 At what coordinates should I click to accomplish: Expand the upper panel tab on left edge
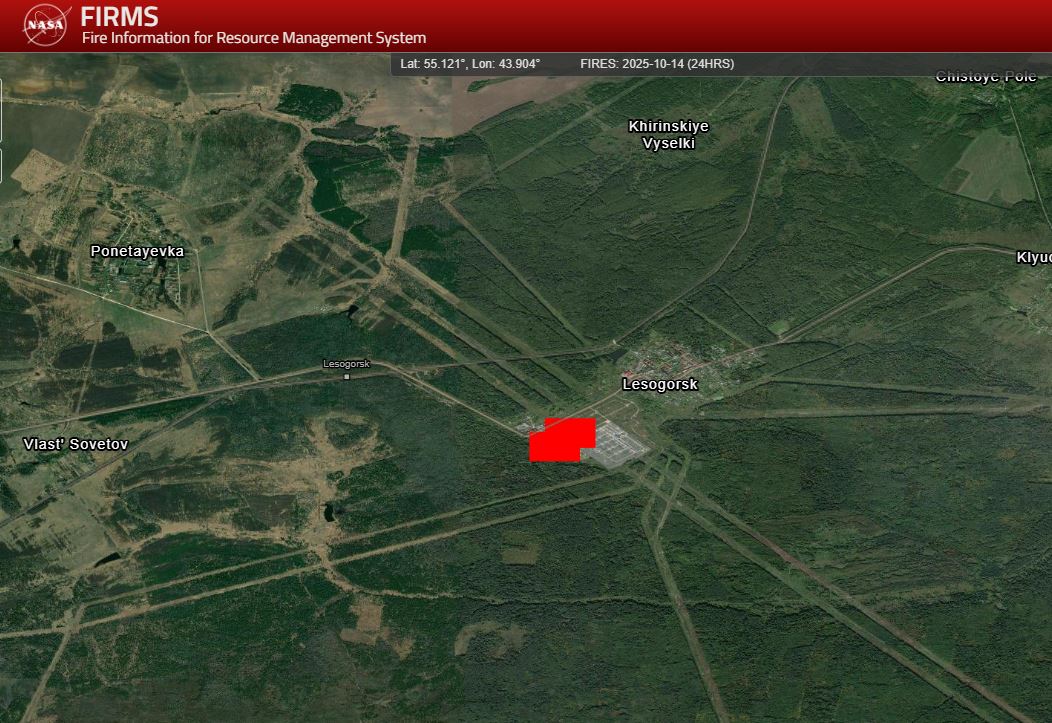(x=2, y=110)
